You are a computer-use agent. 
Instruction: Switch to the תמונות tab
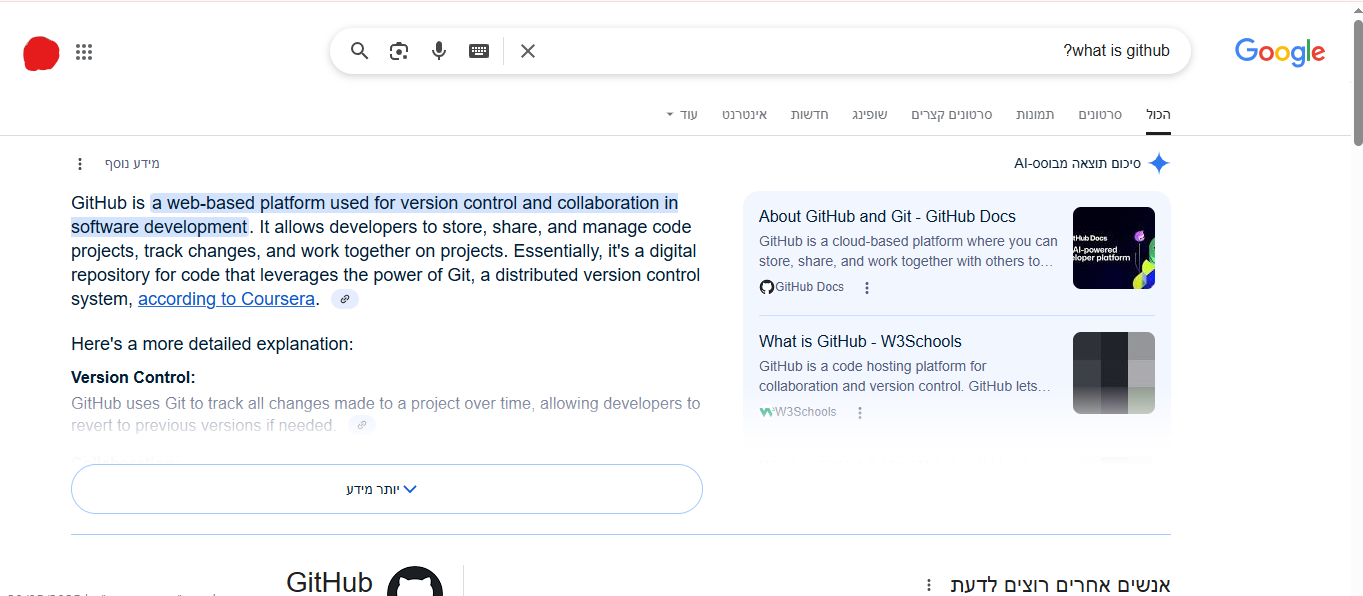(1035, 115)
